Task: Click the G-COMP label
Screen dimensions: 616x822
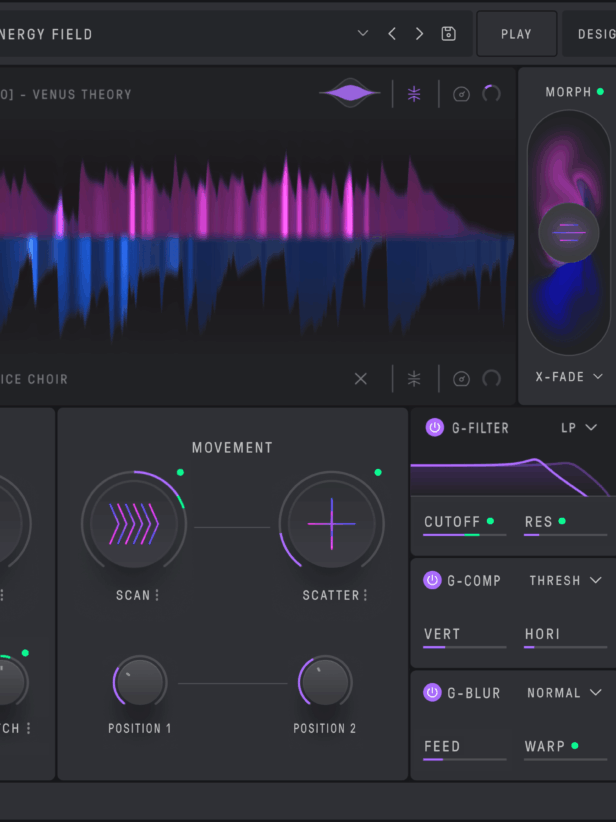Action: 474,581
